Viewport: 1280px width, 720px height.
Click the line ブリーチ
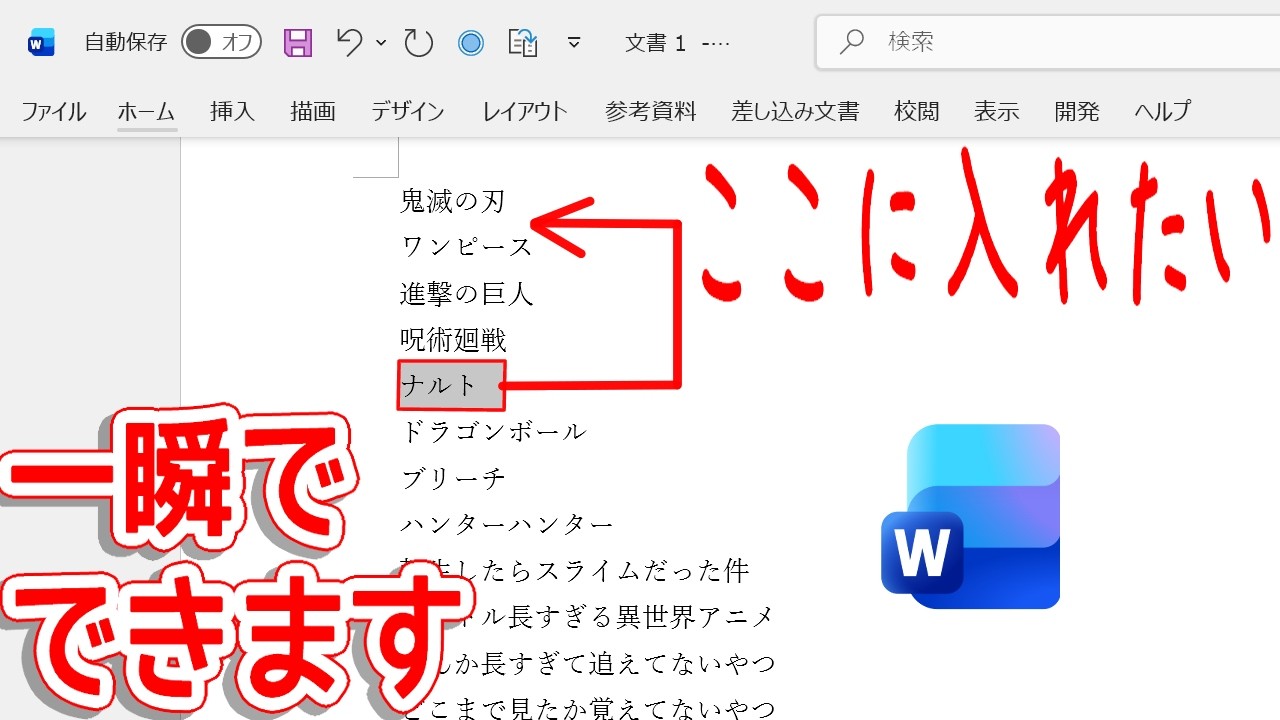pyautogui.click(x=453, y=479)
